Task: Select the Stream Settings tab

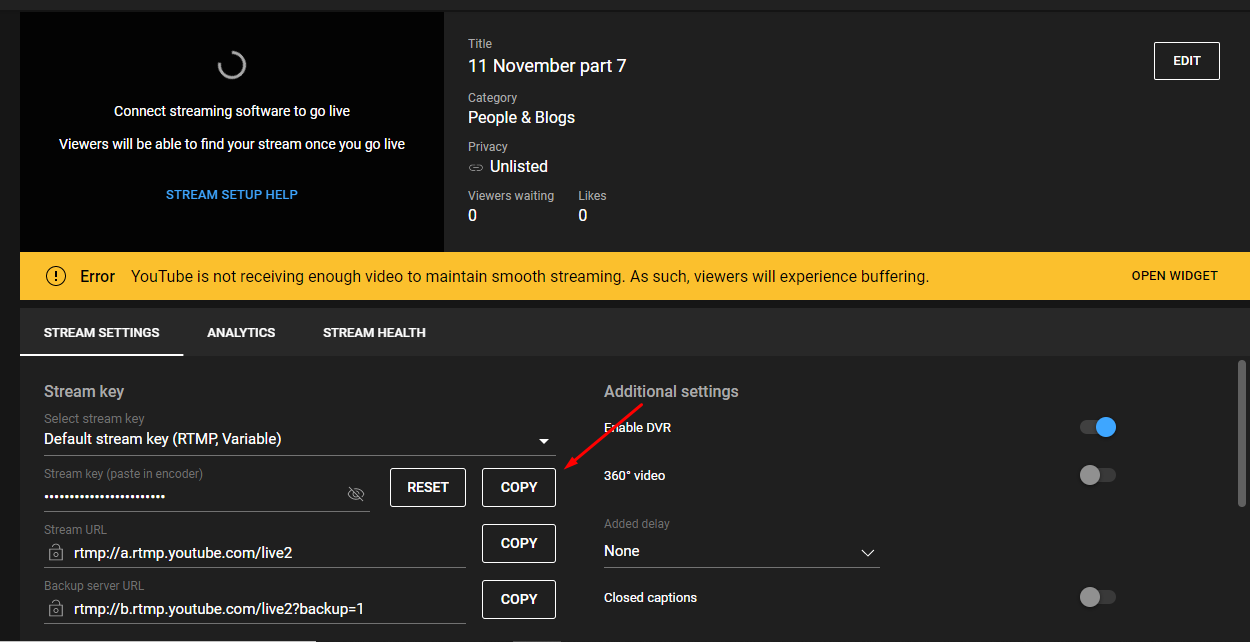Action: click(102, 333)
